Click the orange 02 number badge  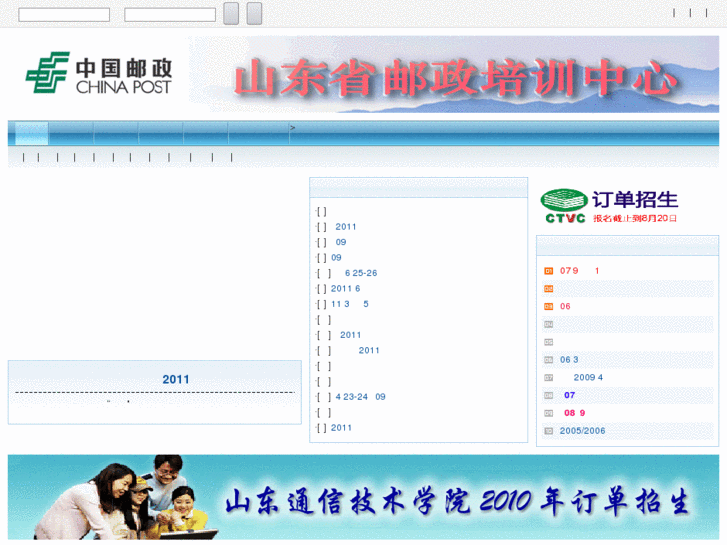[548, 289]
